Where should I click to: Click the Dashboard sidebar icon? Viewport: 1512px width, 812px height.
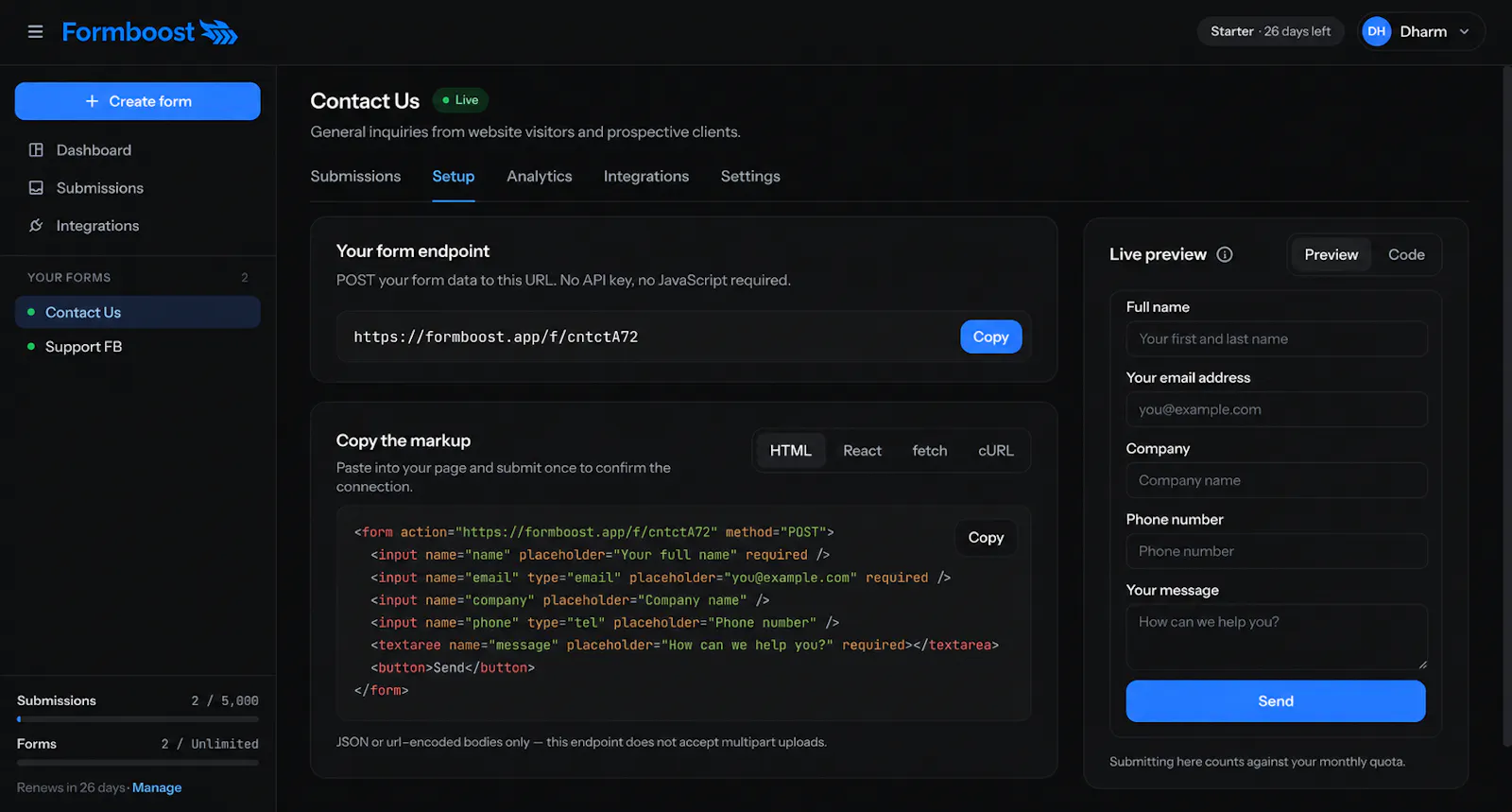[36, 150]
